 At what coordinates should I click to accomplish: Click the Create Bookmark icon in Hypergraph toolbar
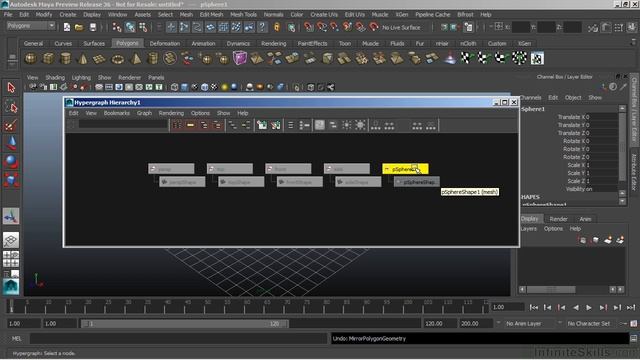point(262,125)
